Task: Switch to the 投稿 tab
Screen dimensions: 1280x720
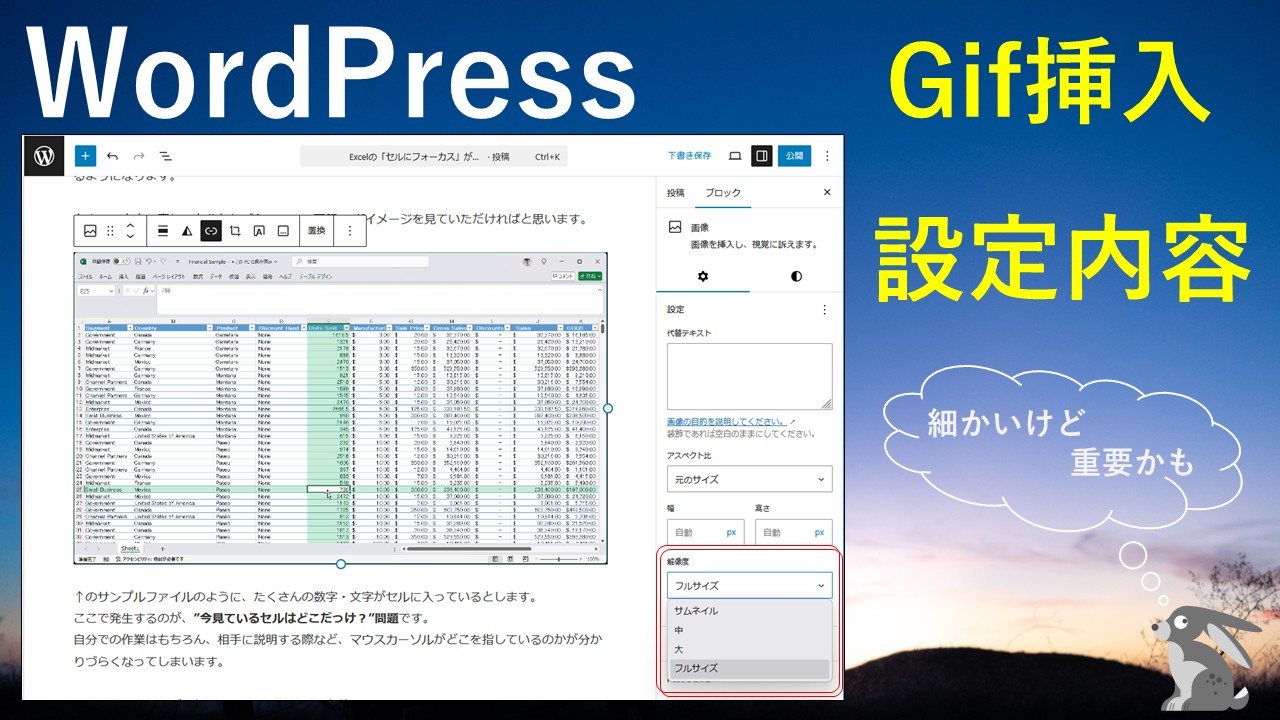Action: pos(676,193)
